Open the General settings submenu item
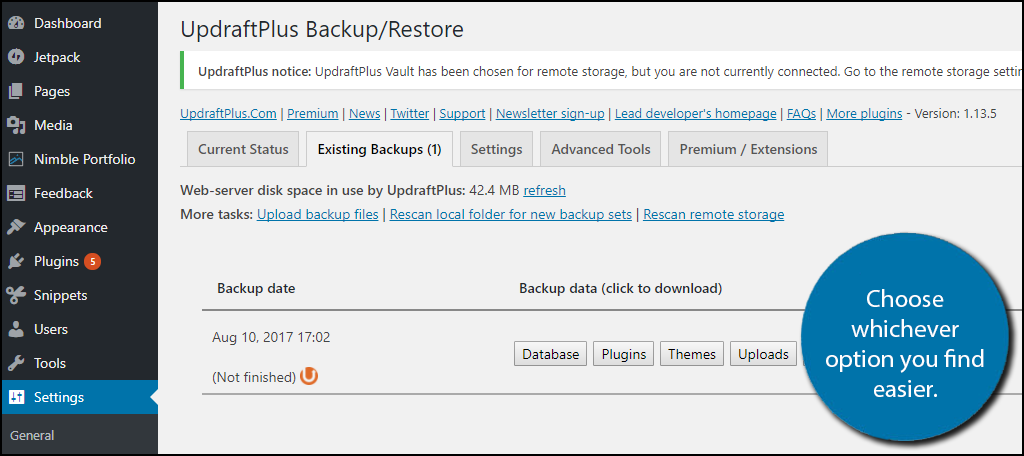1024x456 pixels. click(x=32, y=435)
